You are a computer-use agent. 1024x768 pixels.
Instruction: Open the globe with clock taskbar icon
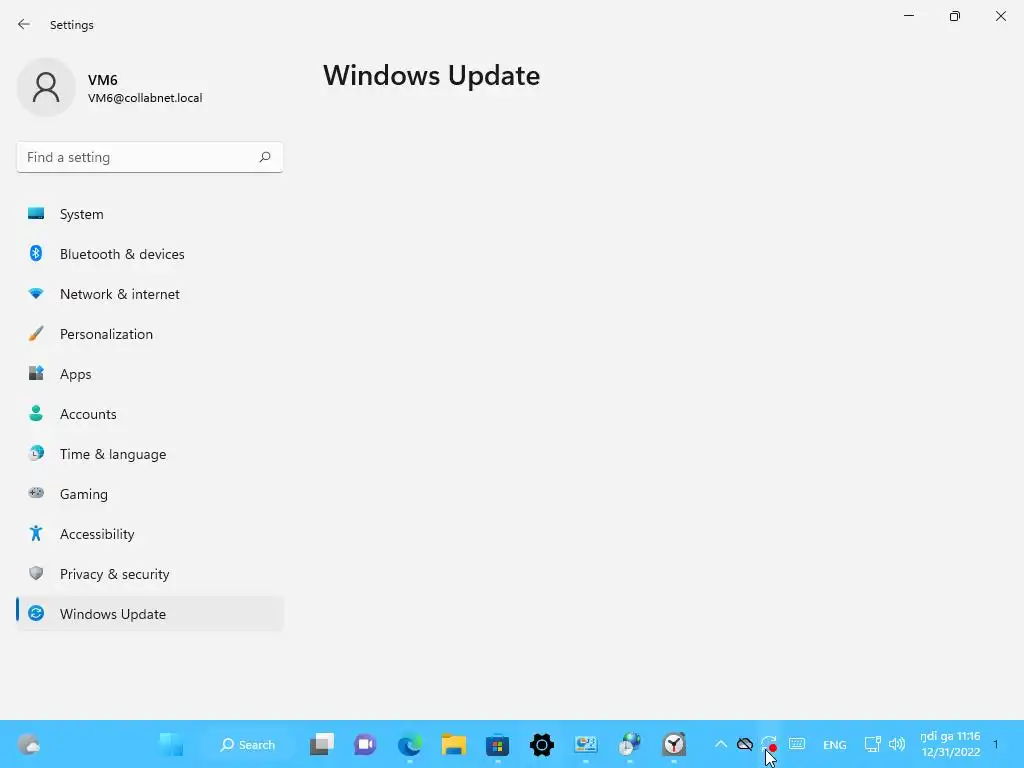pyautogui.click(x=630, y=744)
